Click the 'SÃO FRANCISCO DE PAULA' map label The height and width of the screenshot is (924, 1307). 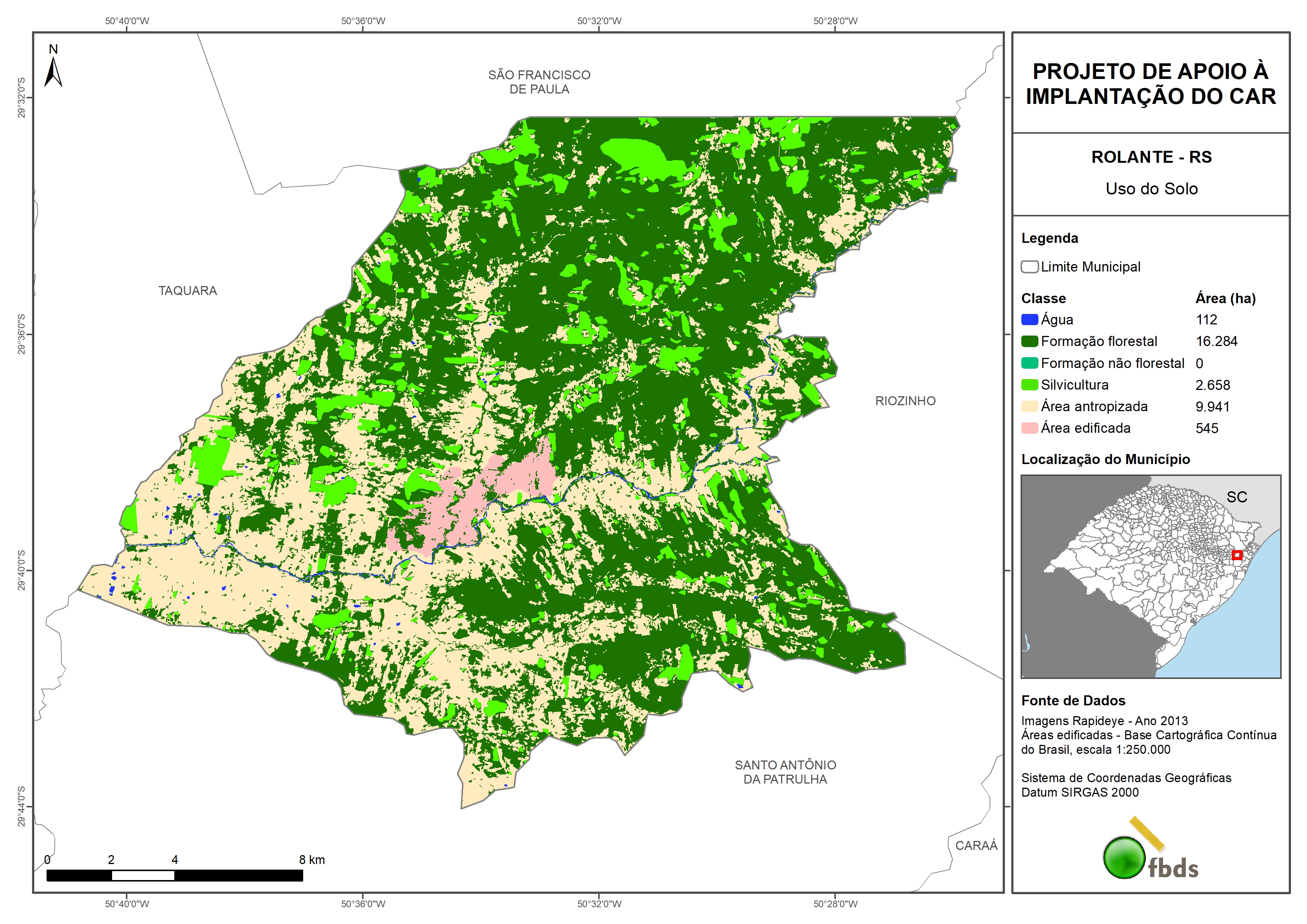[x=539, y=82]
